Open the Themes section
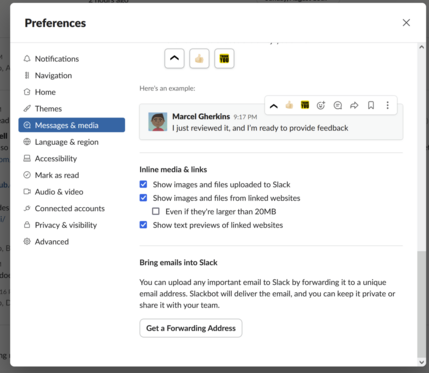The image size is (429, 373). 72,109
